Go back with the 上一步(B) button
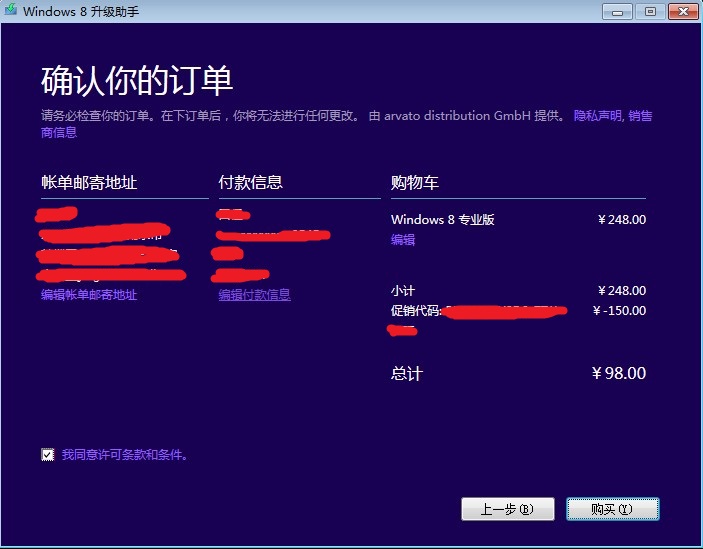 point(508,509)
